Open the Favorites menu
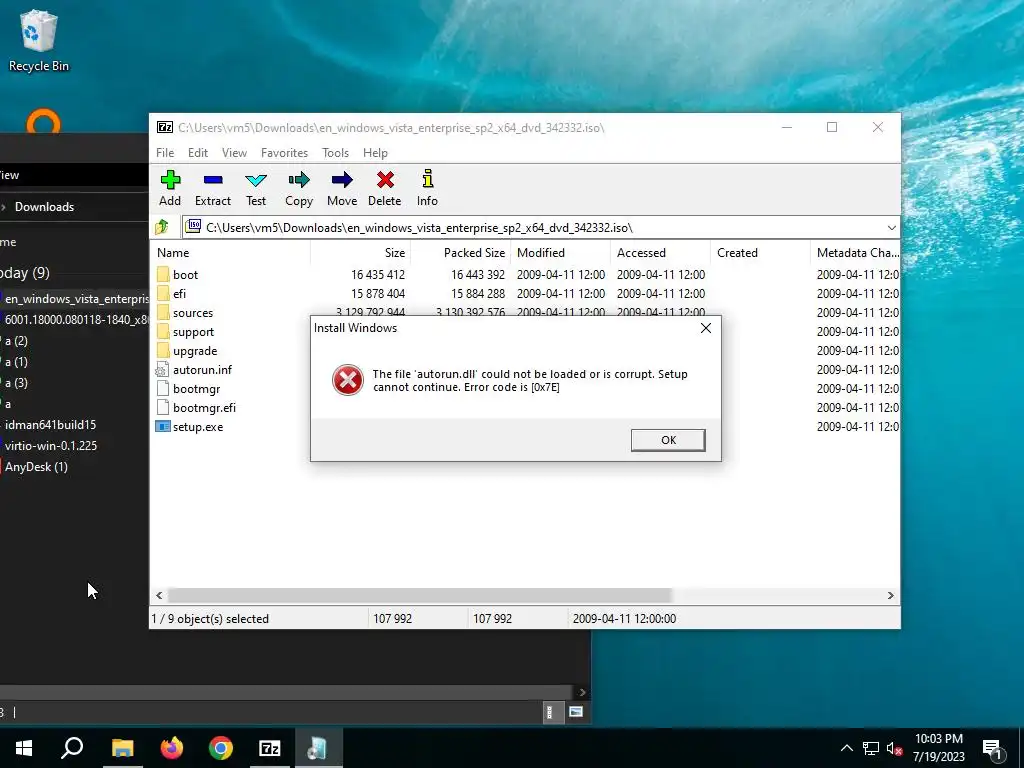This screenshot has height=768, width=1024. click(284, 153)
